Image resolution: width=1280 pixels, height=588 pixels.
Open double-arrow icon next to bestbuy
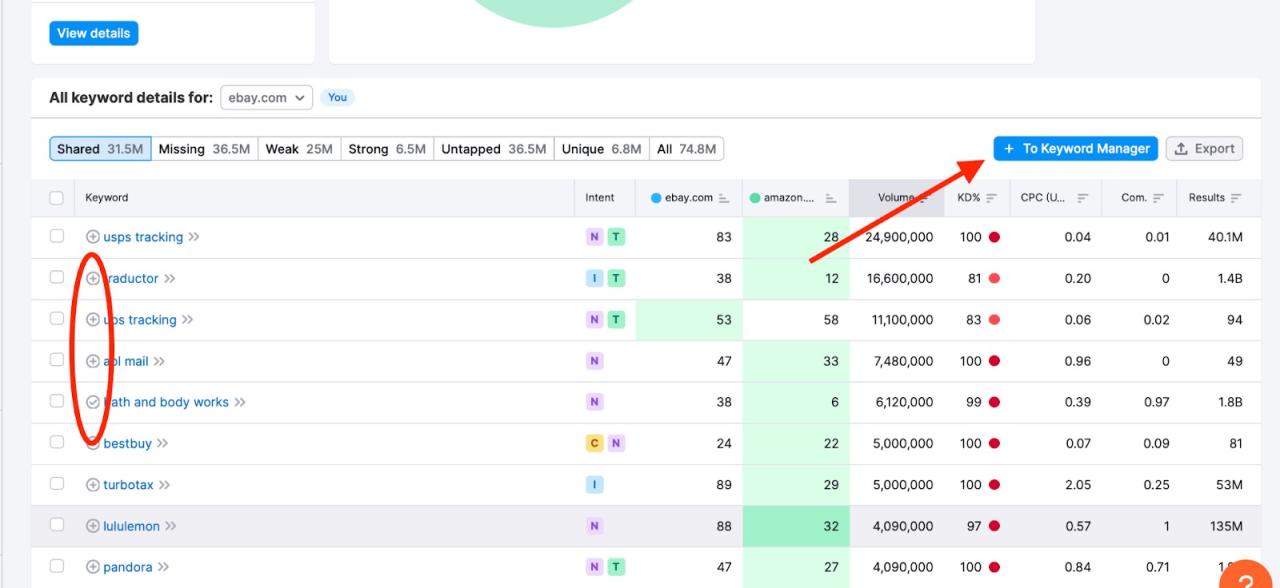[x=162, y=443]
